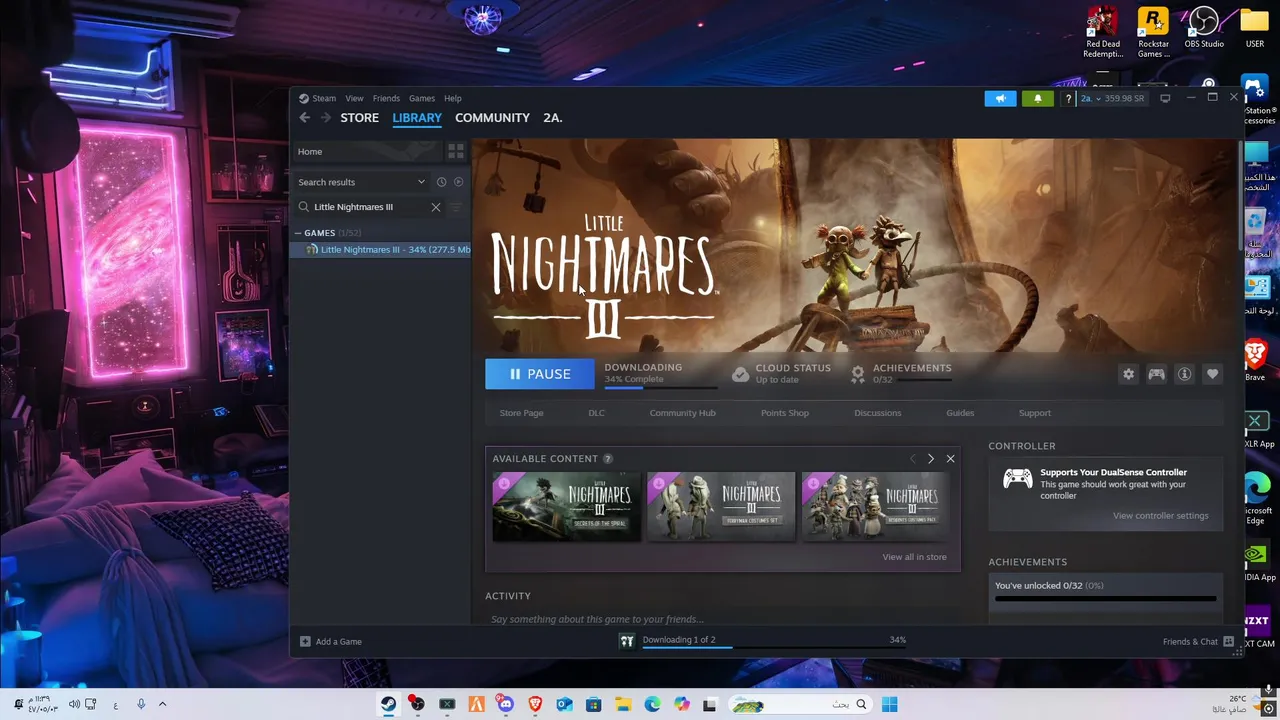This screenshot has width=1280, height=720.
Task: Pause the Little Nightmares III download
Action: [x=539, y=374]
